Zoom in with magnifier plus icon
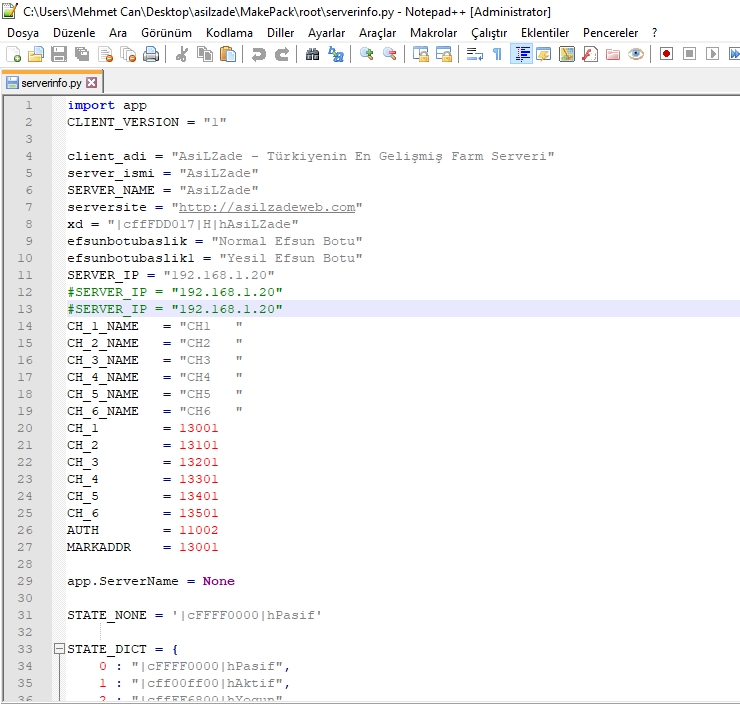 click(x=366, y=54)
